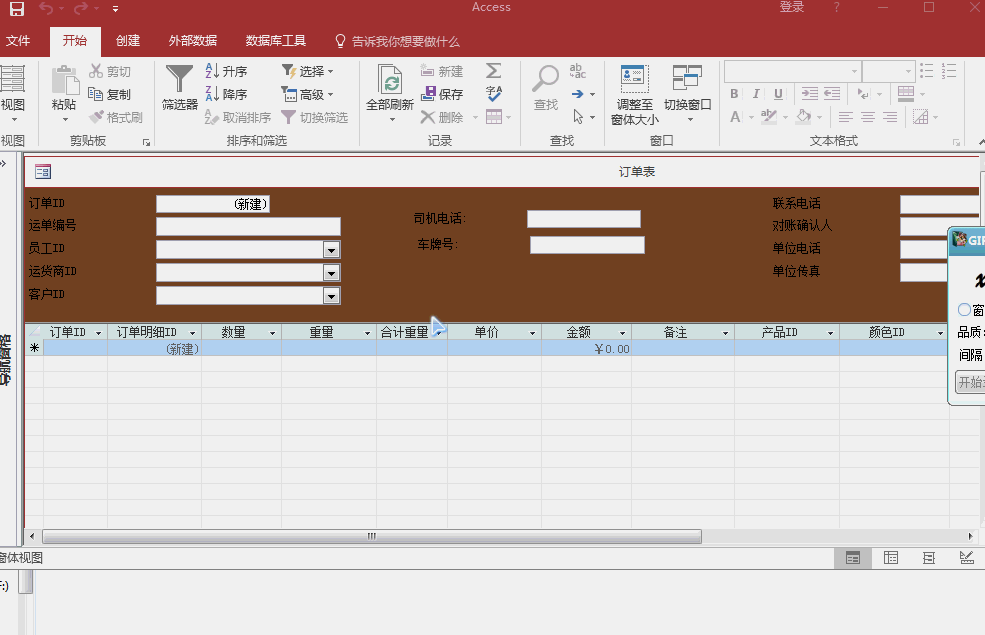Click the Refresh All (全部刷新) icon
The image size is (985, 635).
pos(390,80)
